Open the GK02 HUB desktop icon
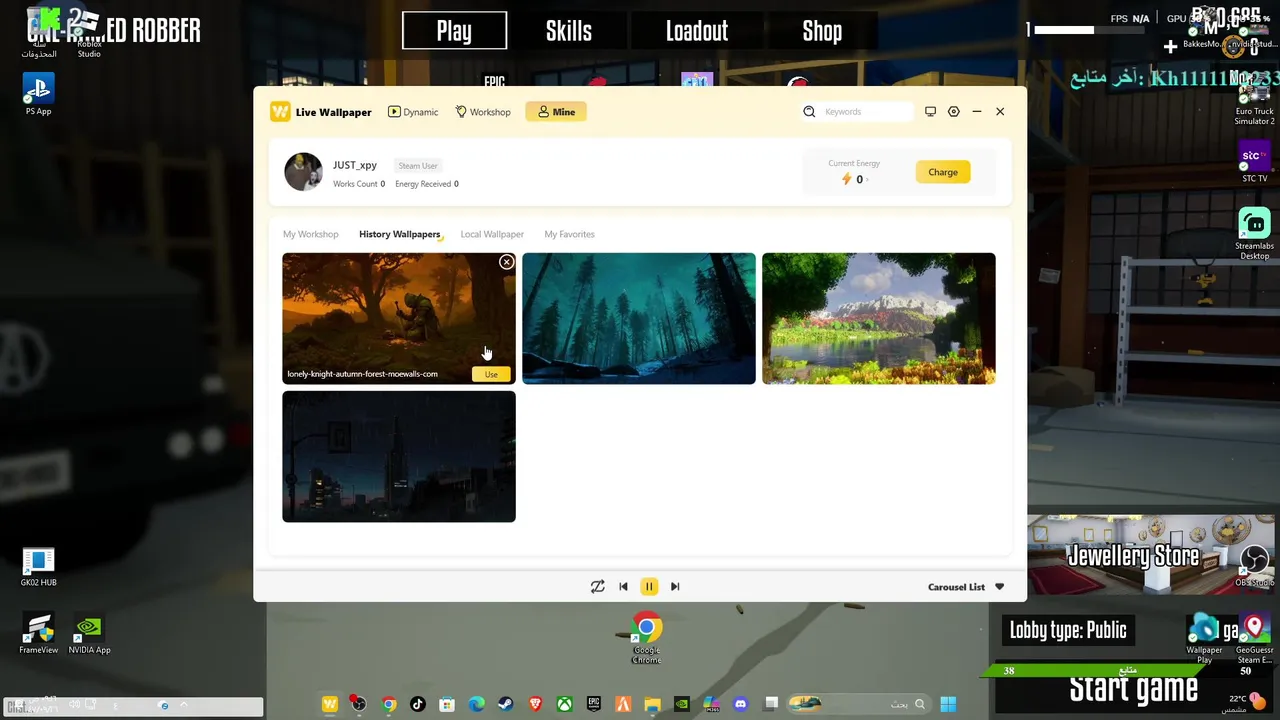 tap(38, 567)
